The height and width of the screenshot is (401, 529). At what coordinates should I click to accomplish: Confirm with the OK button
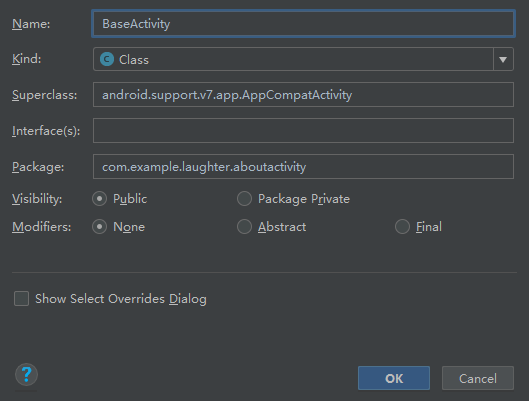394,378
